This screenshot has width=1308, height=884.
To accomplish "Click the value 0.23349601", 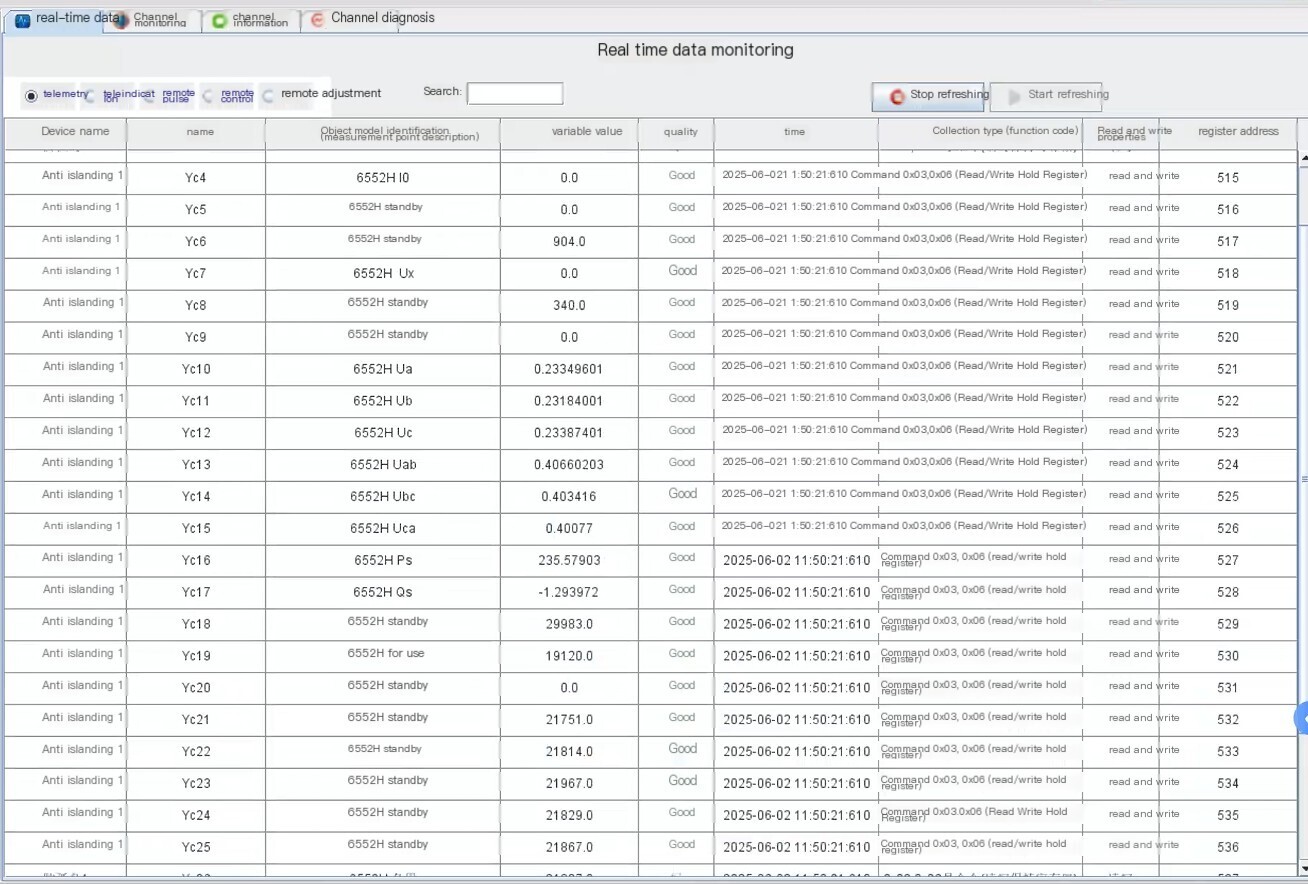I will (x=569, y=370).
